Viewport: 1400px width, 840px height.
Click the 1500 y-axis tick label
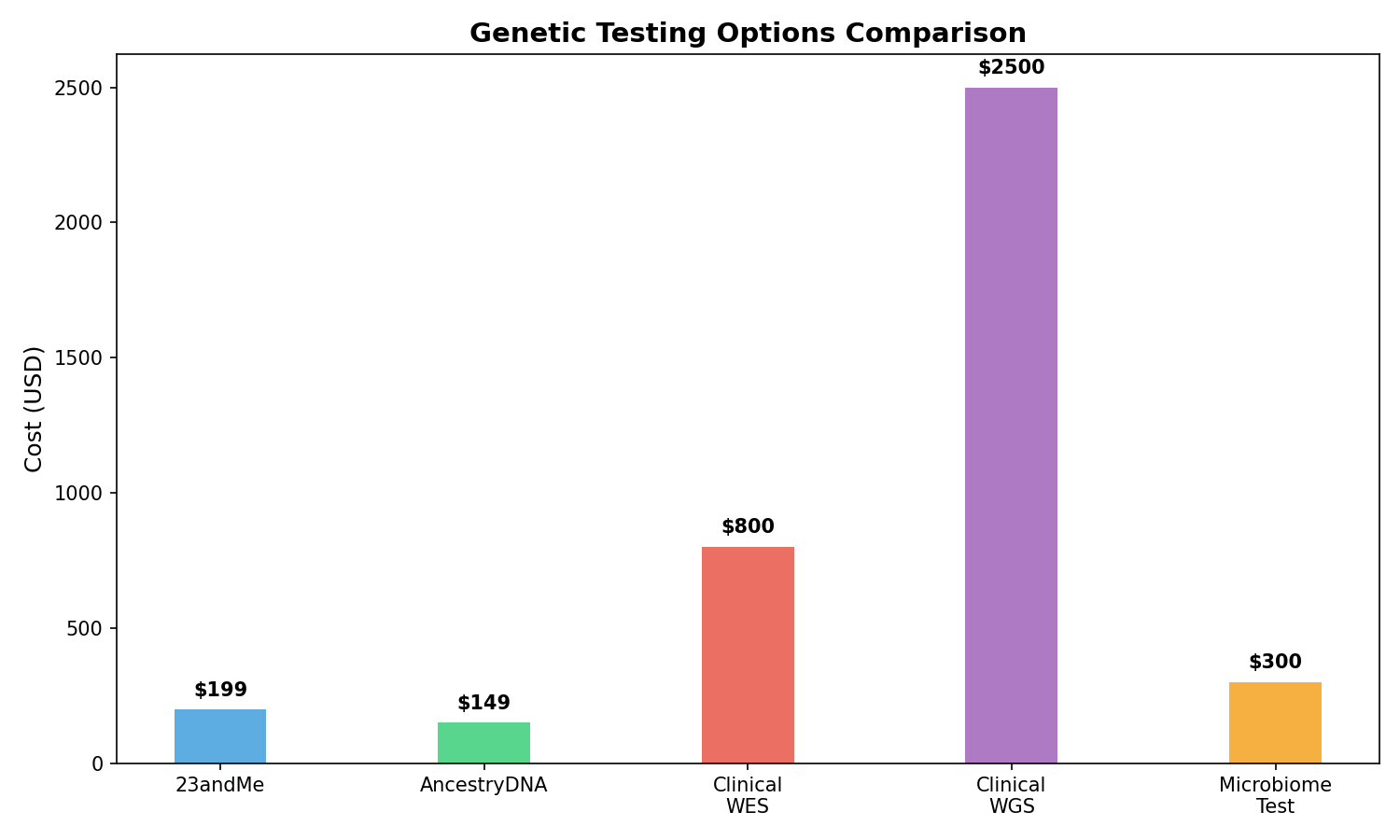pos(85,358)
